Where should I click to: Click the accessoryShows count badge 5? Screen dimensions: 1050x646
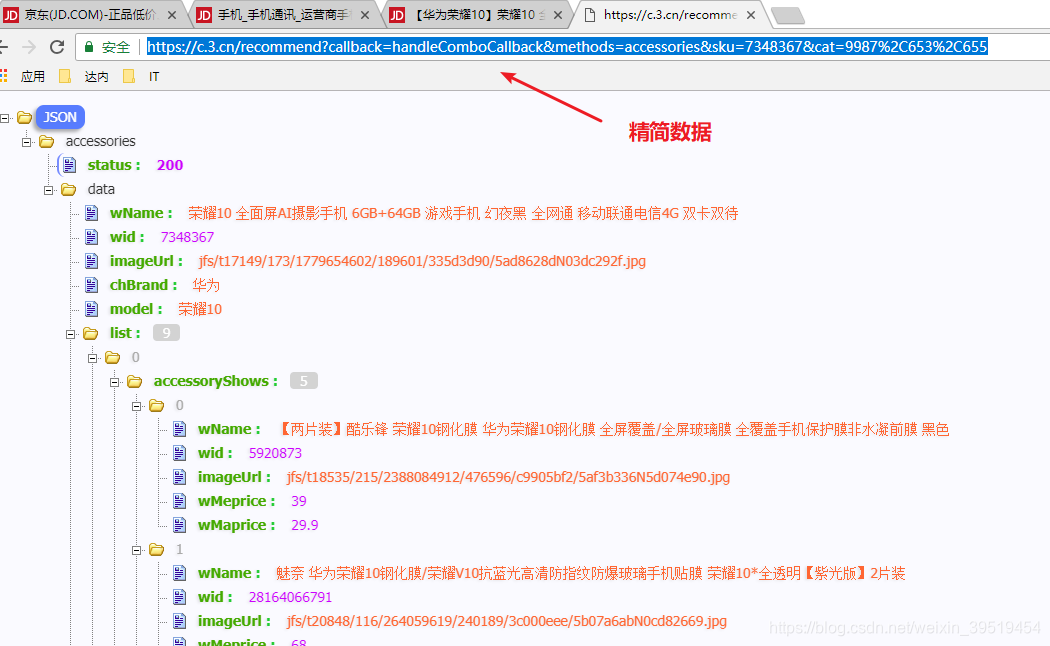coord(303,381)
